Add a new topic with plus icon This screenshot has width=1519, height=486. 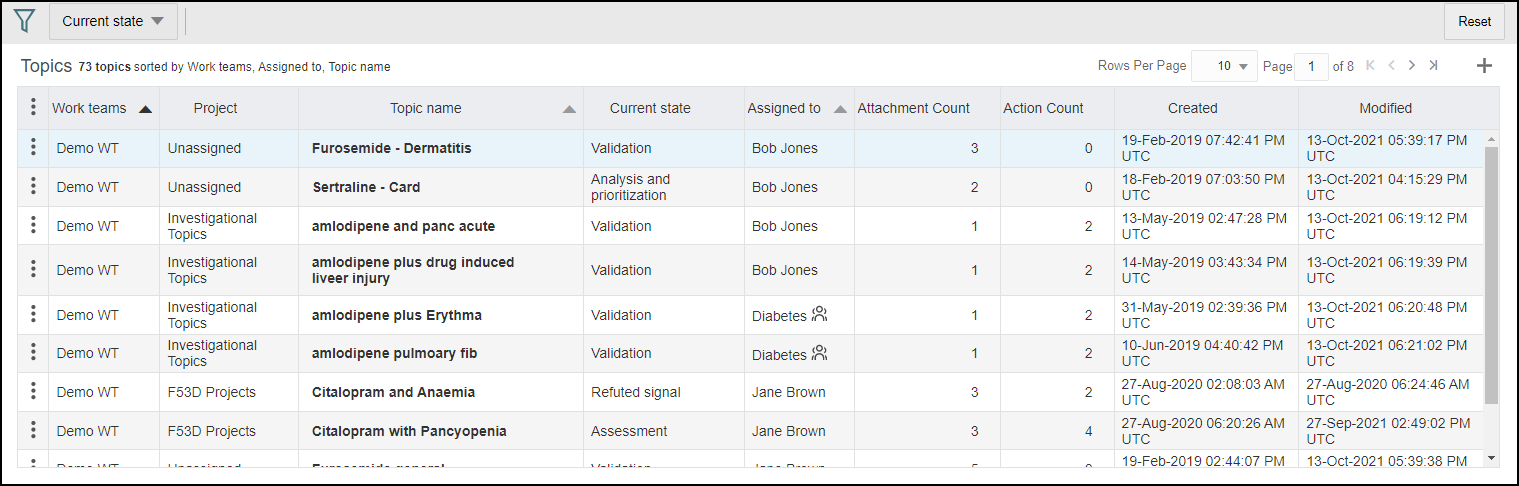click(1484, 66)
